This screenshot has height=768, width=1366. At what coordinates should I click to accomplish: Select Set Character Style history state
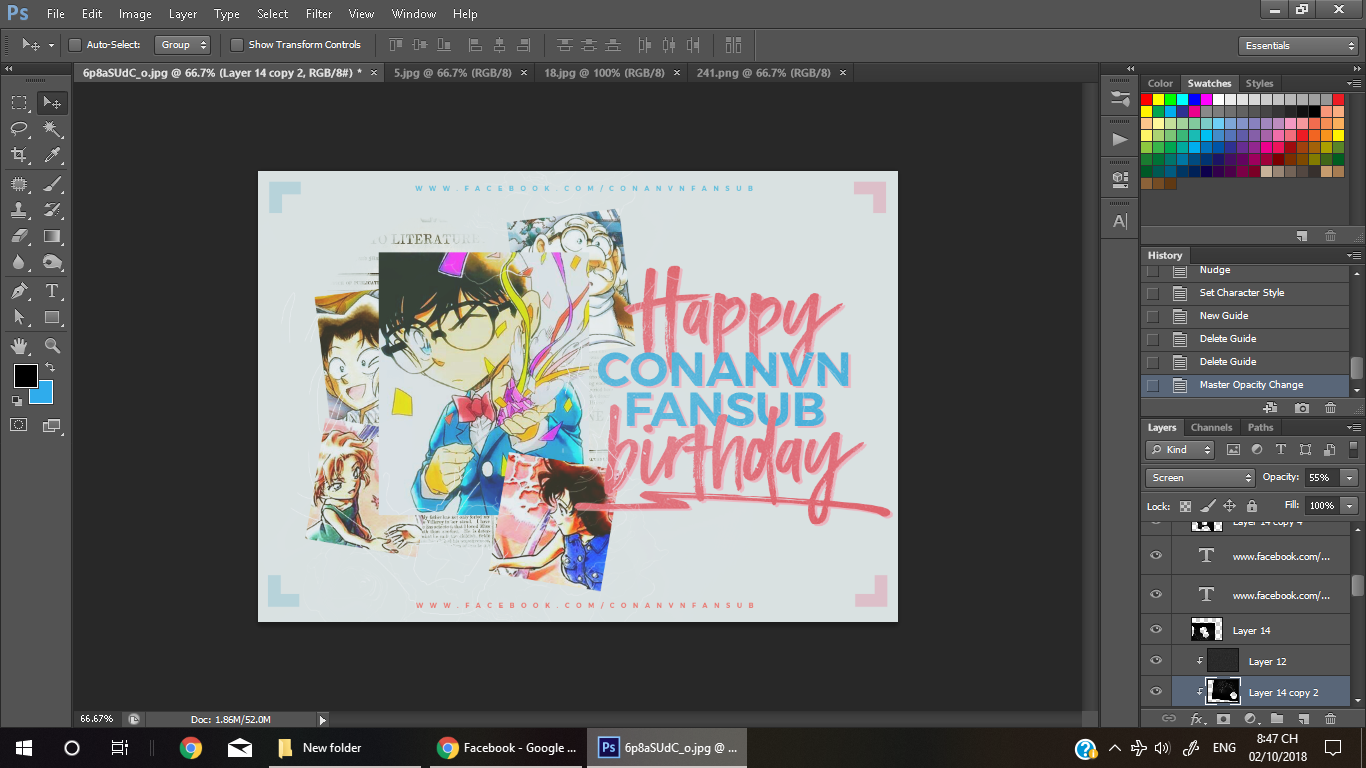1245,293
